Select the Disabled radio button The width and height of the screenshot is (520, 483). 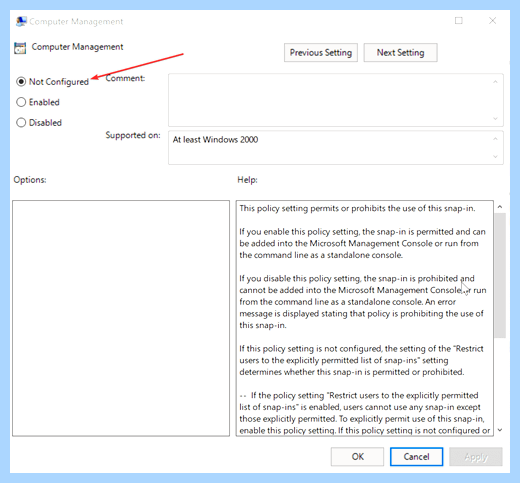coord(21,123)
